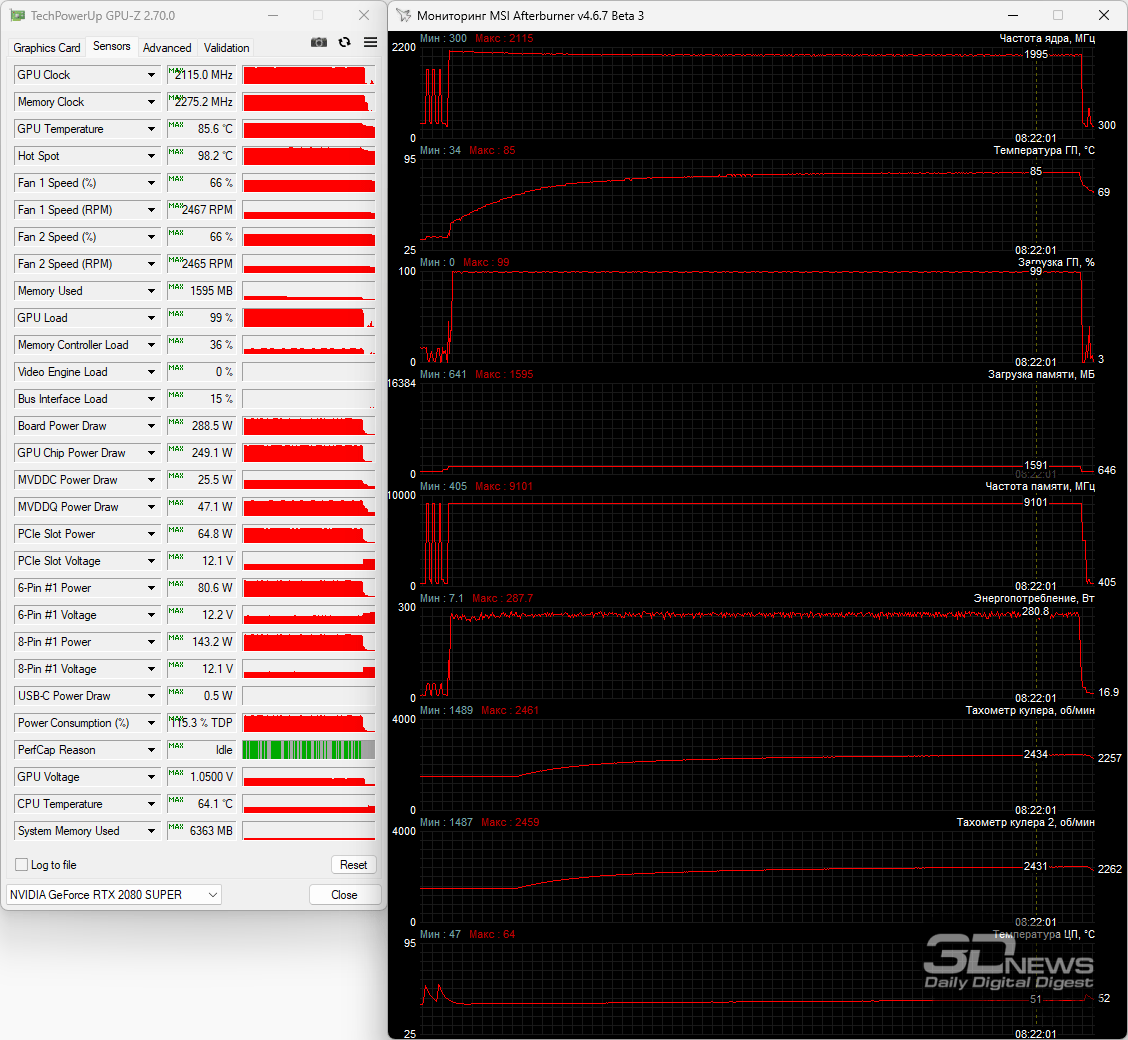Click the 280.8 power marker value
1128x1040 pixels.
(1035, 611)
